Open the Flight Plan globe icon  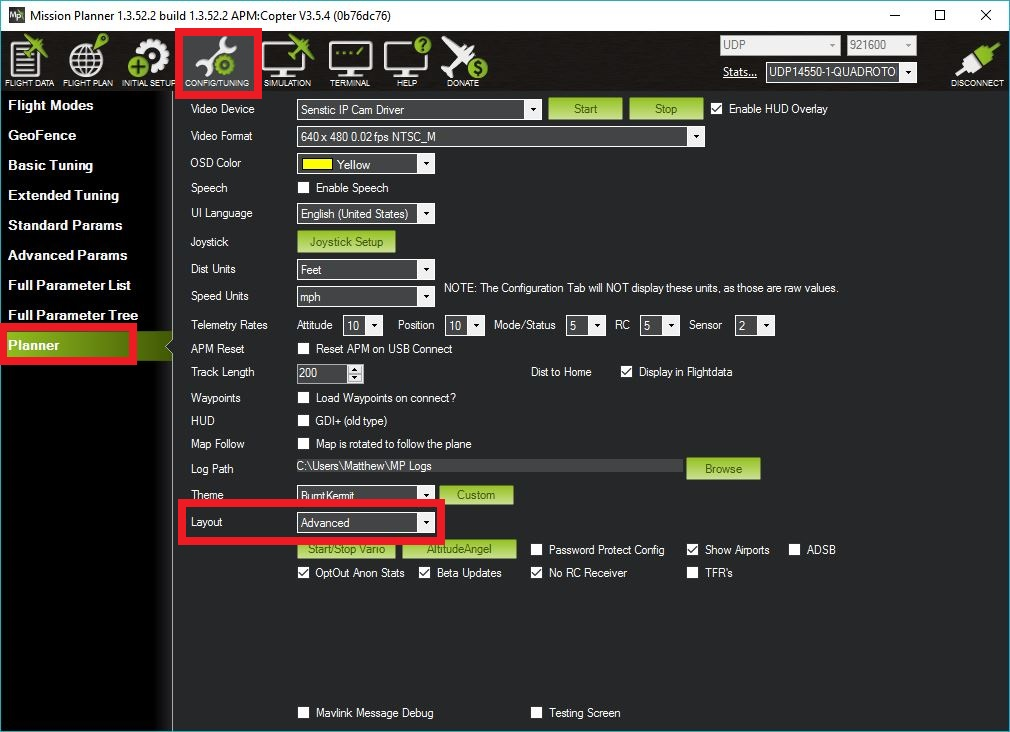pos(88,61)
